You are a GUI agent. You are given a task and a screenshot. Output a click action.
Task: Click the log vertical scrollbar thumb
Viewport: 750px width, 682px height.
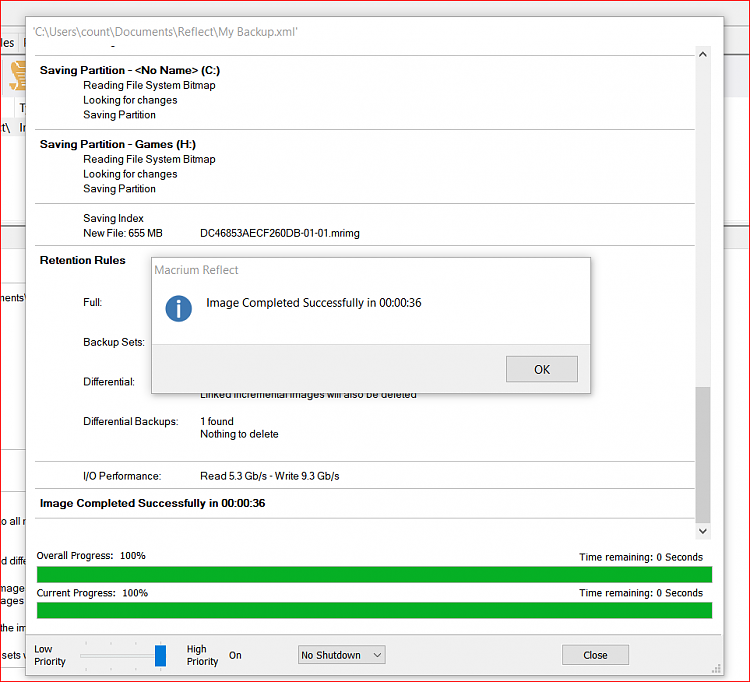pos(703,454)
